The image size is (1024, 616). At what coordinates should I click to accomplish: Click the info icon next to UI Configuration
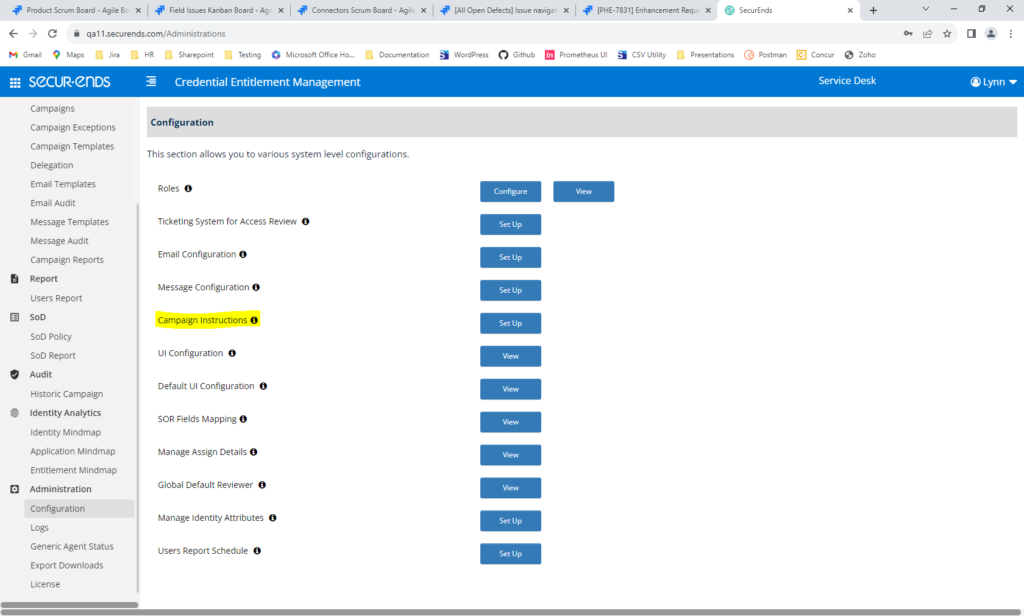coord(232,353)
